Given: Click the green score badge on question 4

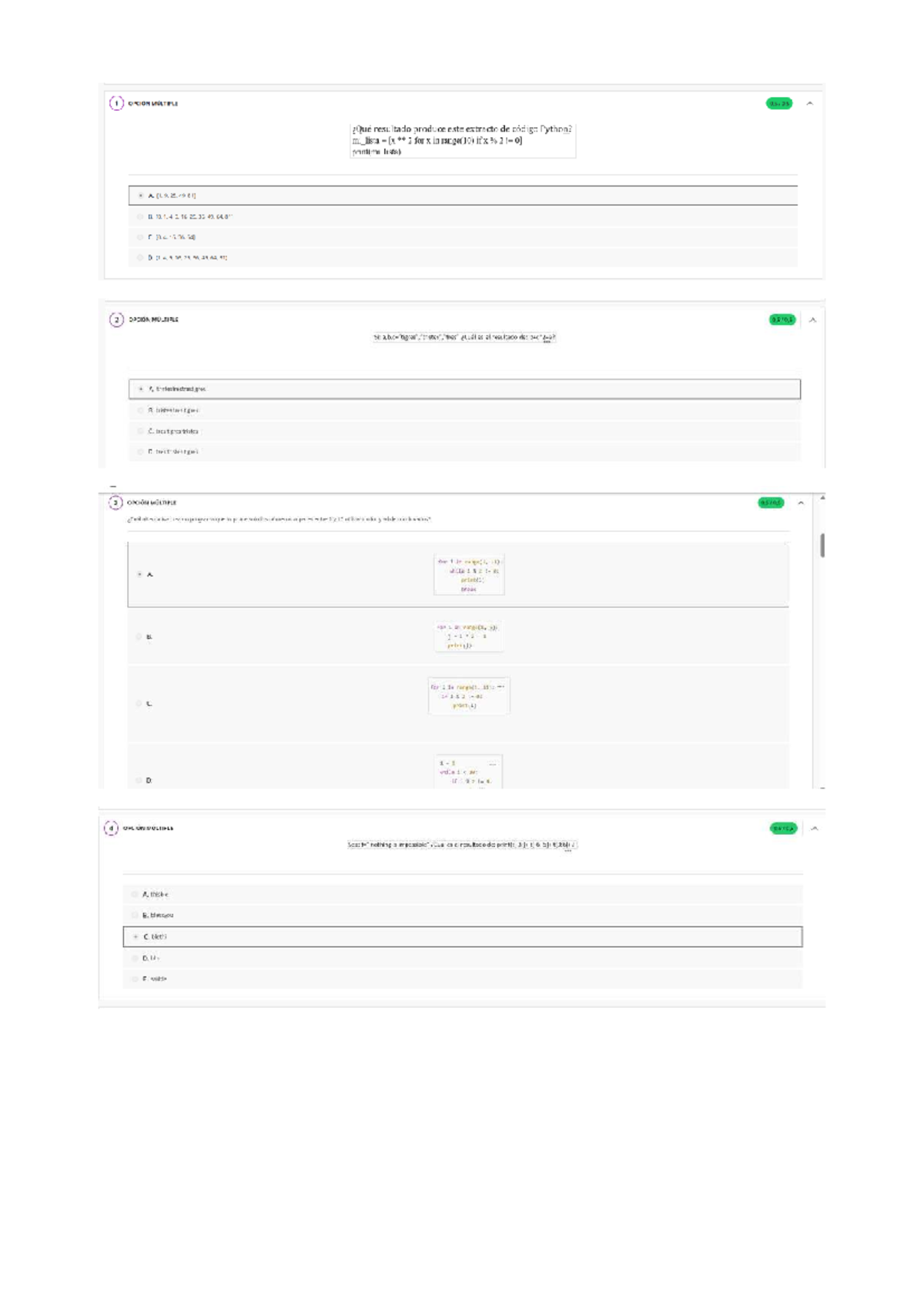Looking at the screenshot, I should coord(783,829).
